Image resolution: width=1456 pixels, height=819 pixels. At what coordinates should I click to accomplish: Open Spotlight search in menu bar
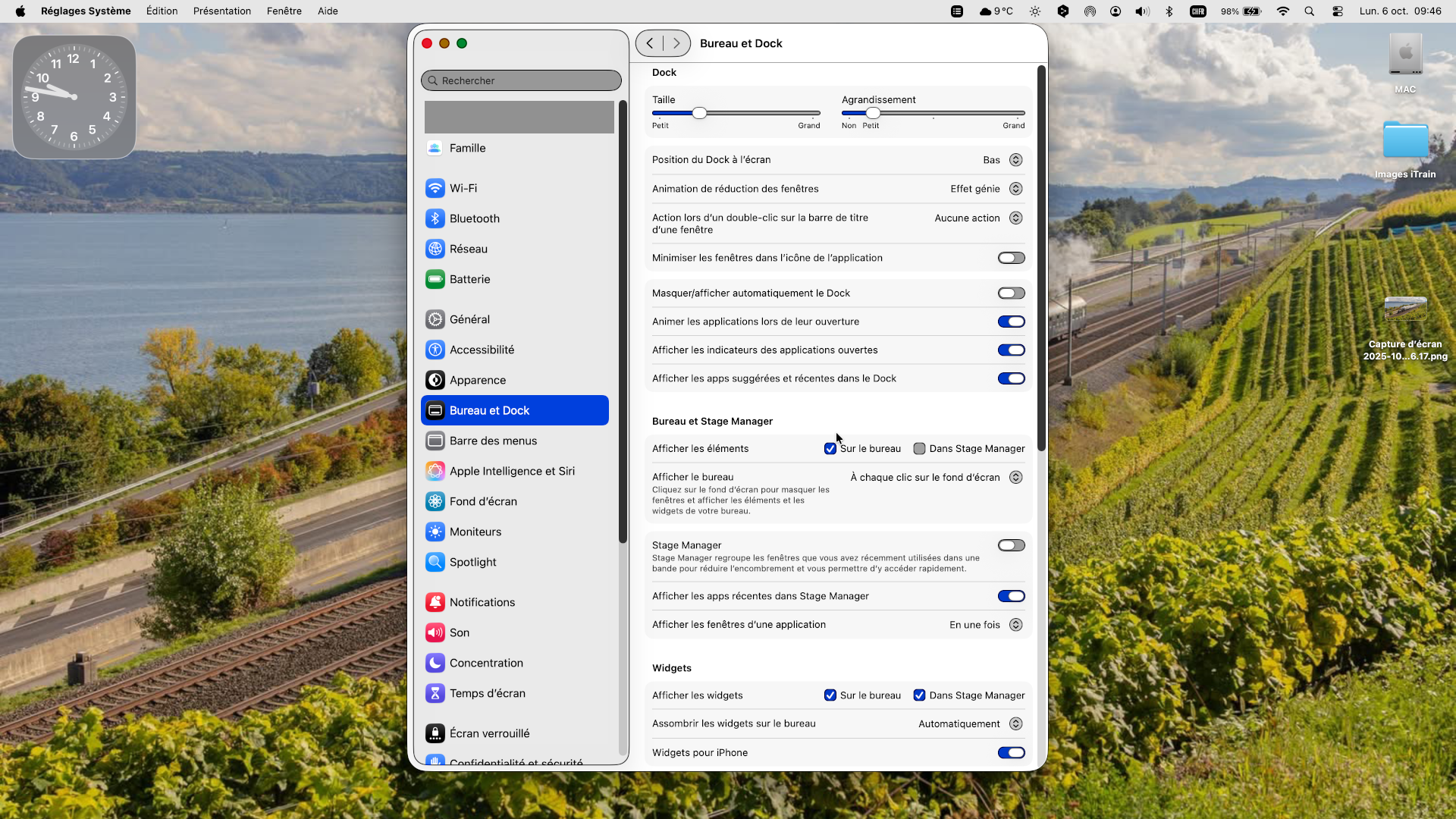tap(1309, 11)
